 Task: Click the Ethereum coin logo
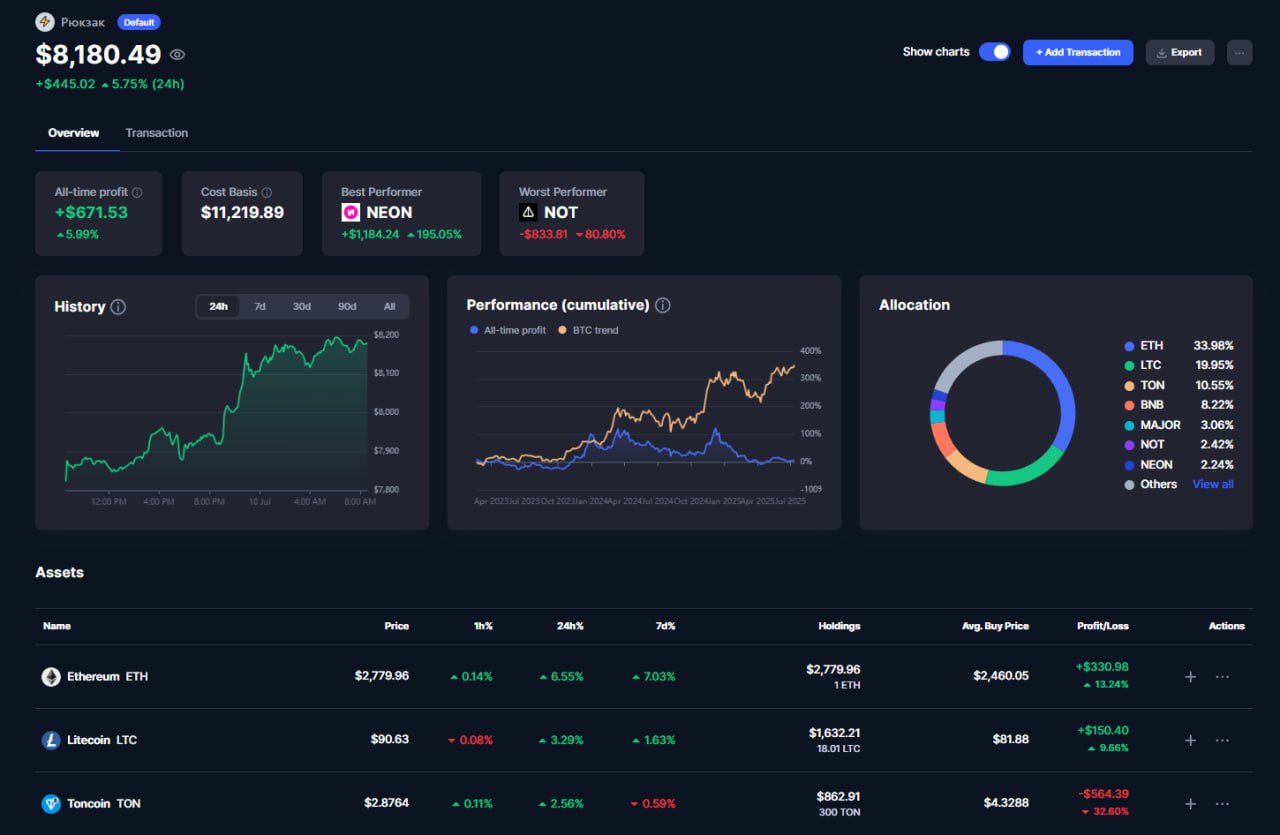(51, 677)
